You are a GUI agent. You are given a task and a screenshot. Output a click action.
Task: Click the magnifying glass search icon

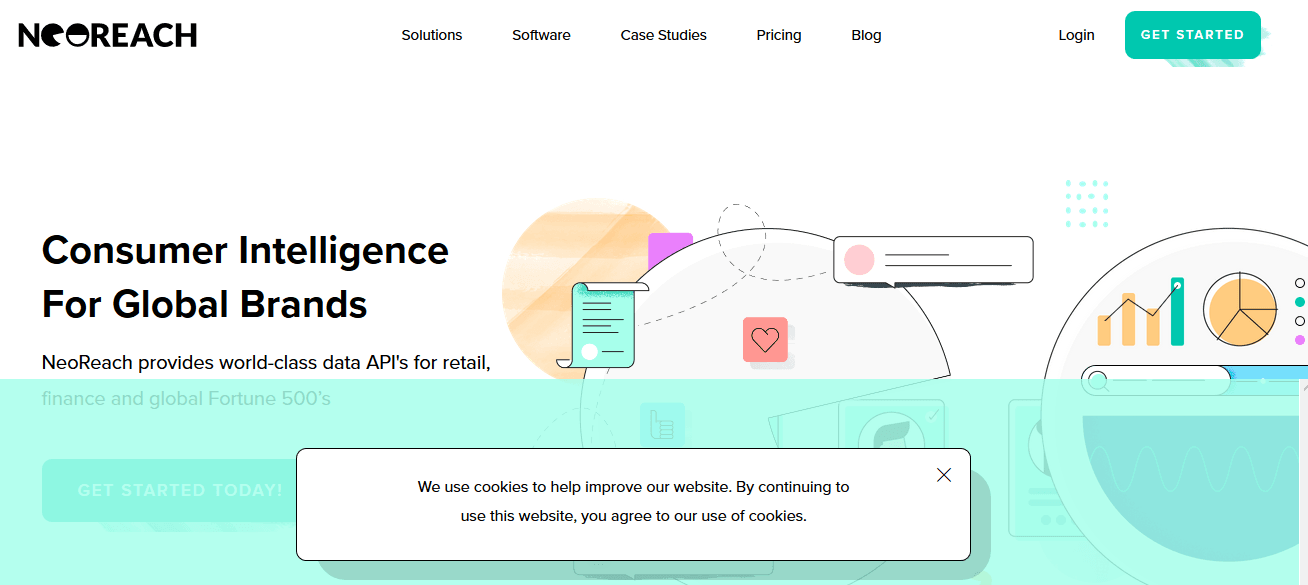[x=1098, y=381]
